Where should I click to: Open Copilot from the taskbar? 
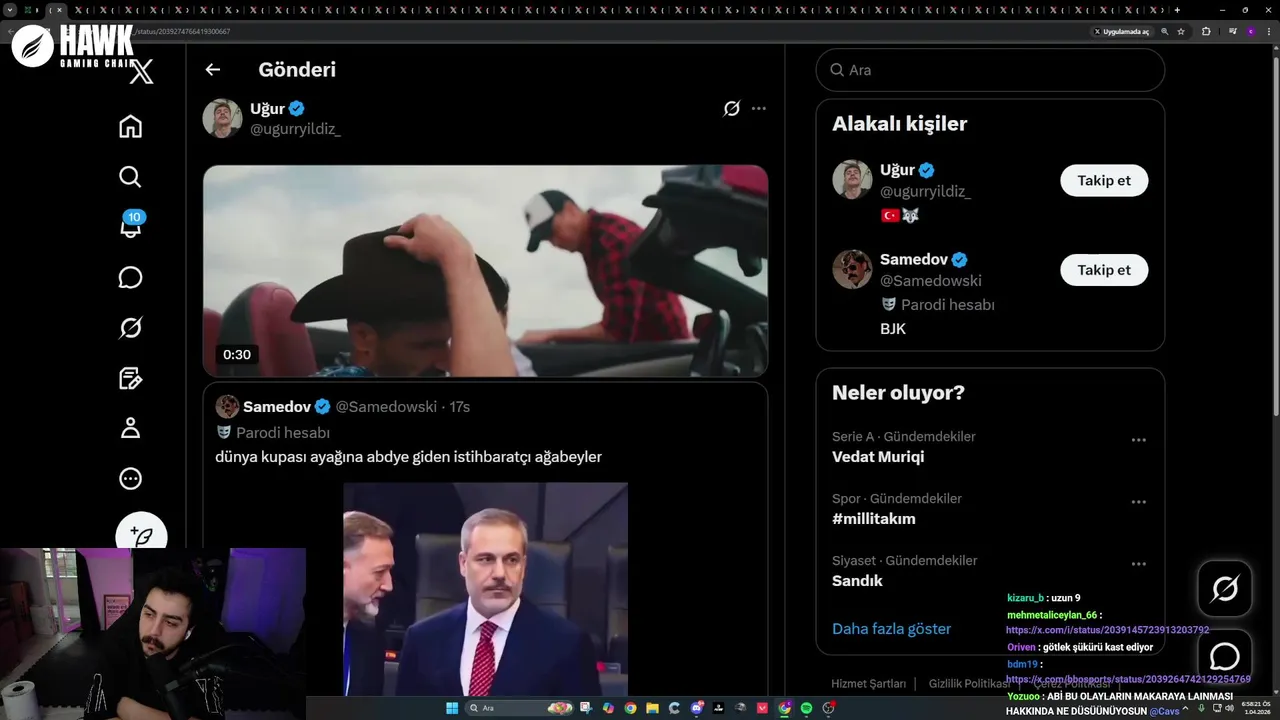click(608, 708)
